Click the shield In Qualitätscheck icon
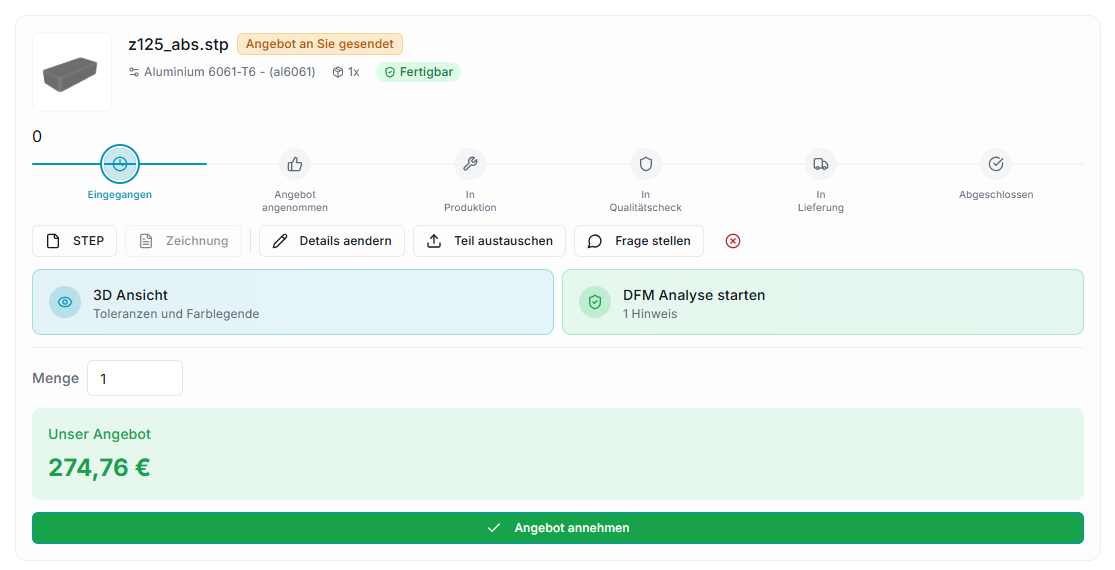Image resolution: width=1115 pixels, height=570 pixels. point(646,164)
